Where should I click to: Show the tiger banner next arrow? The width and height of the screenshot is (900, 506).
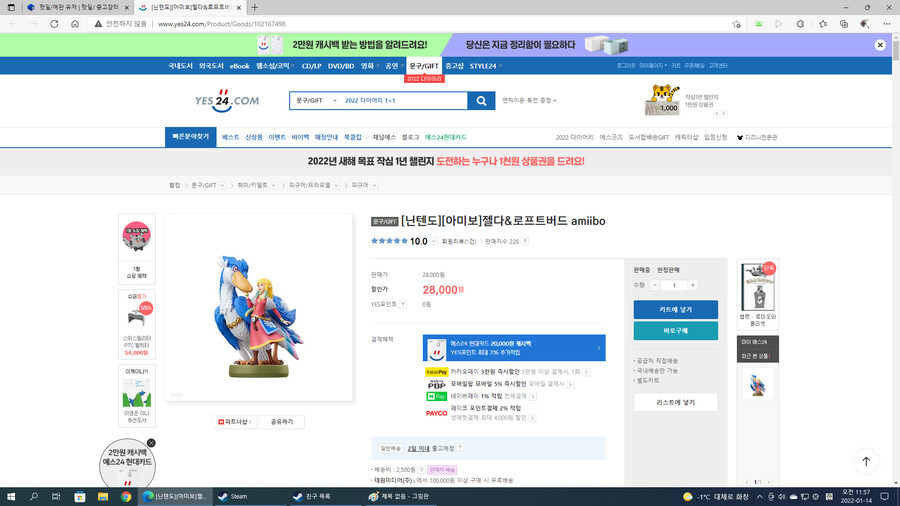pos(724,114)
